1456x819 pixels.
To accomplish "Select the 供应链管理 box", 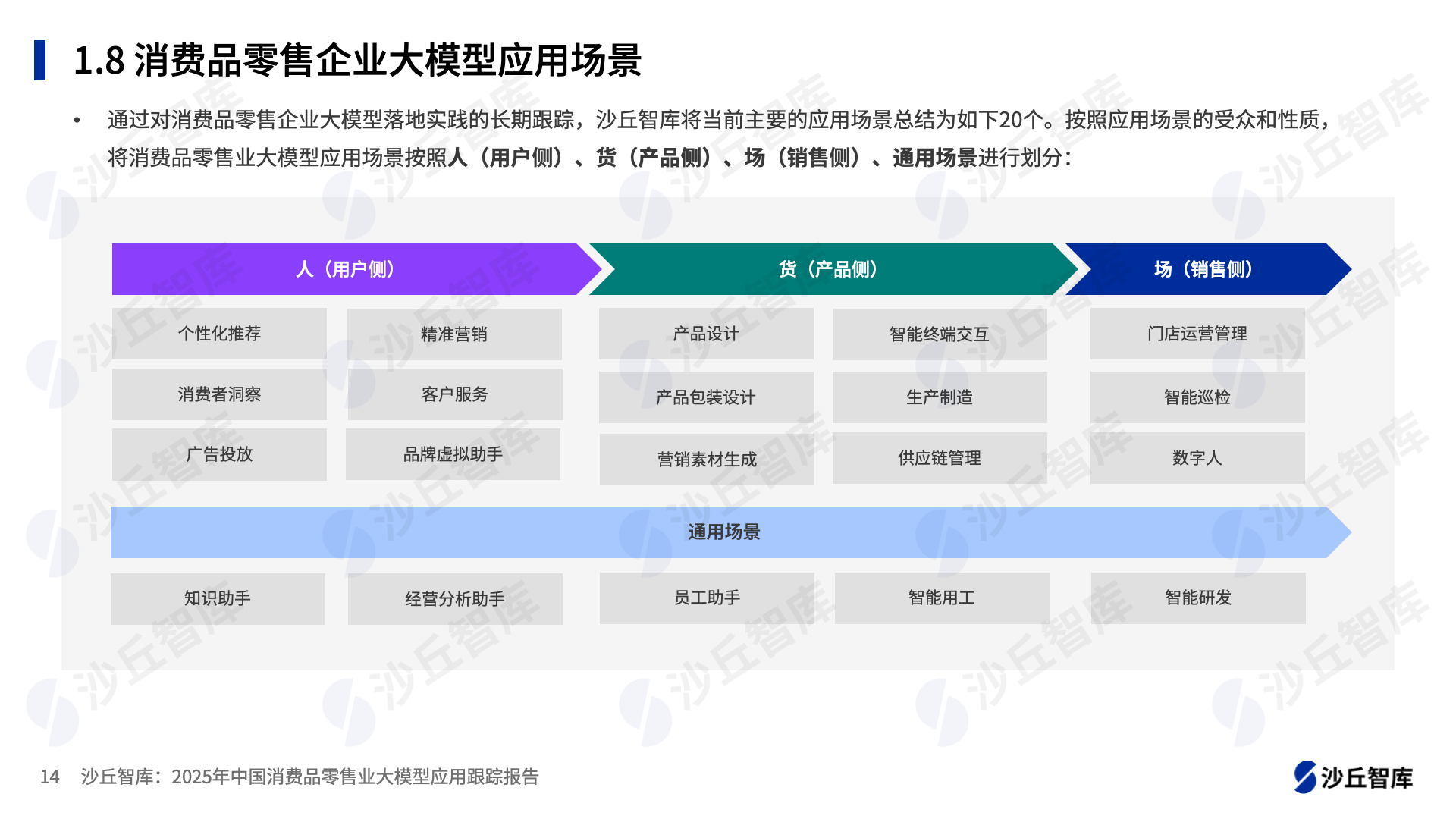I will pos(939,458).
